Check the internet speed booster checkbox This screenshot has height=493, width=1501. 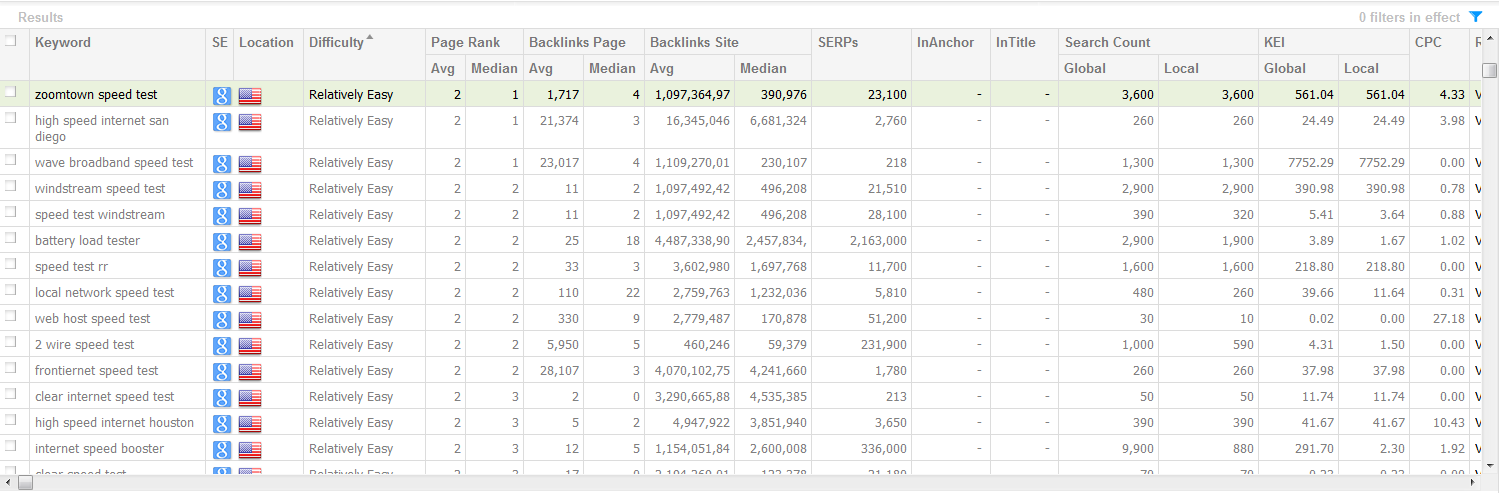(x=11, y=445)
